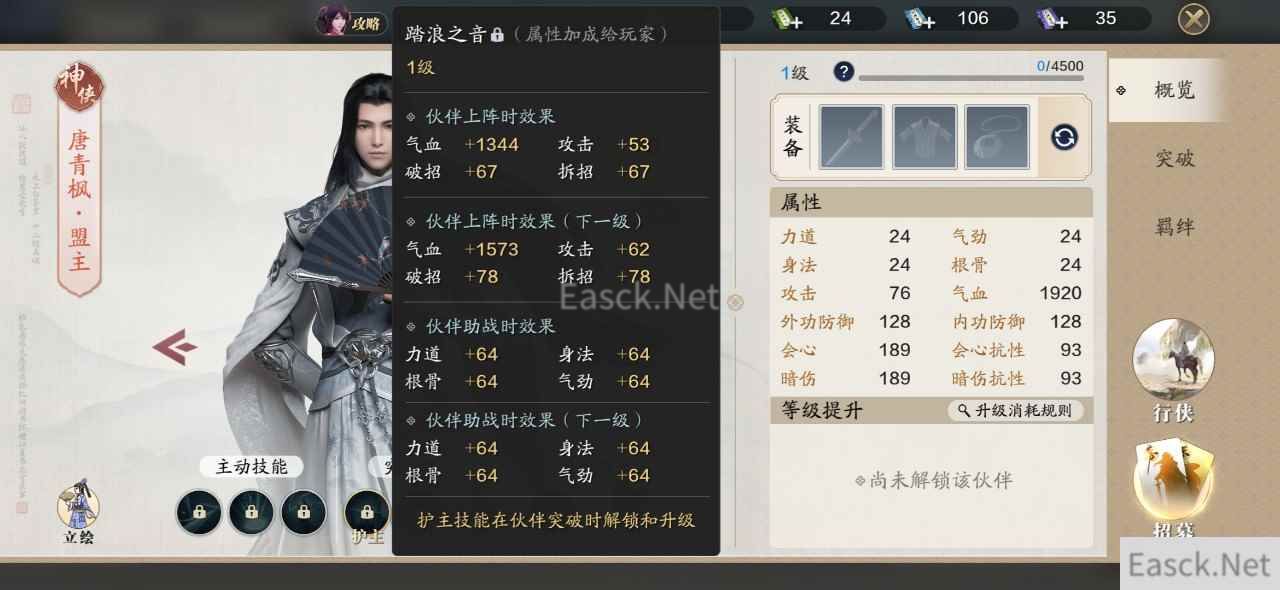Click the third locked active skill slot
The image size is (1280, 590).
point(304,513)
